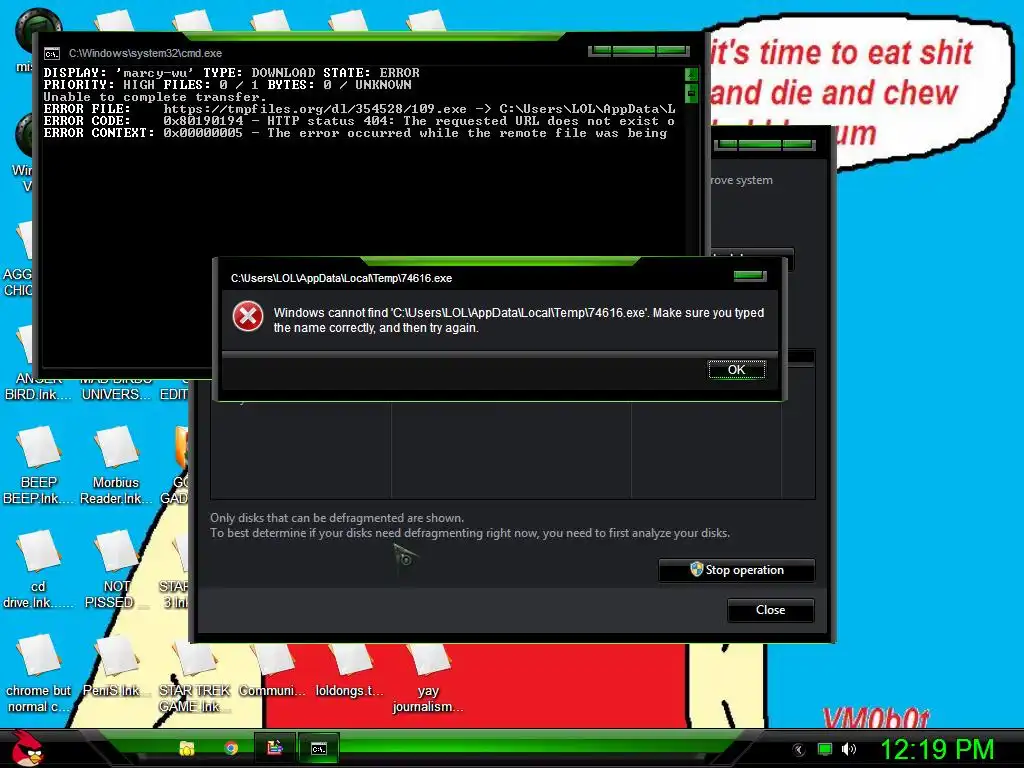Click the shield icon on Stop operation

(696, 569)
